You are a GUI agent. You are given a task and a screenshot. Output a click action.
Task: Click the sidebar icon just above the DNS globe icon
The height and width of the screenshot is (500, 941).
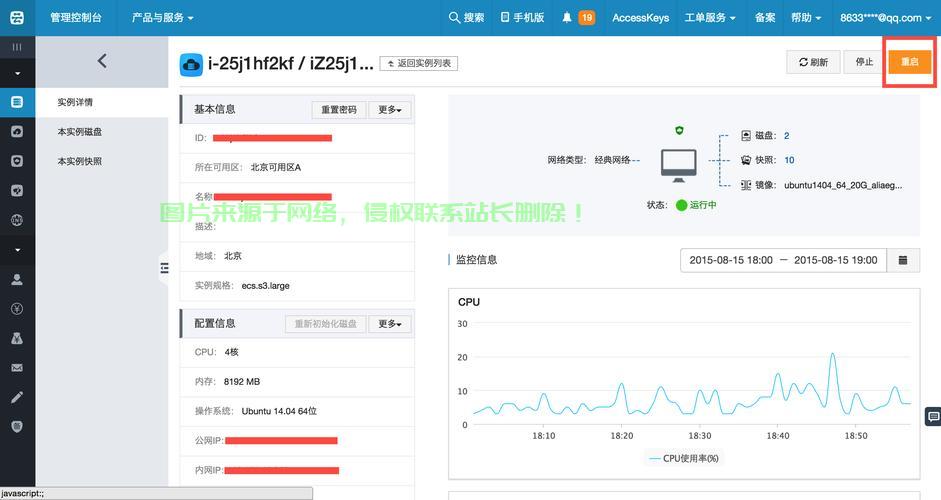pyautogui.click(x=17, y=191)
